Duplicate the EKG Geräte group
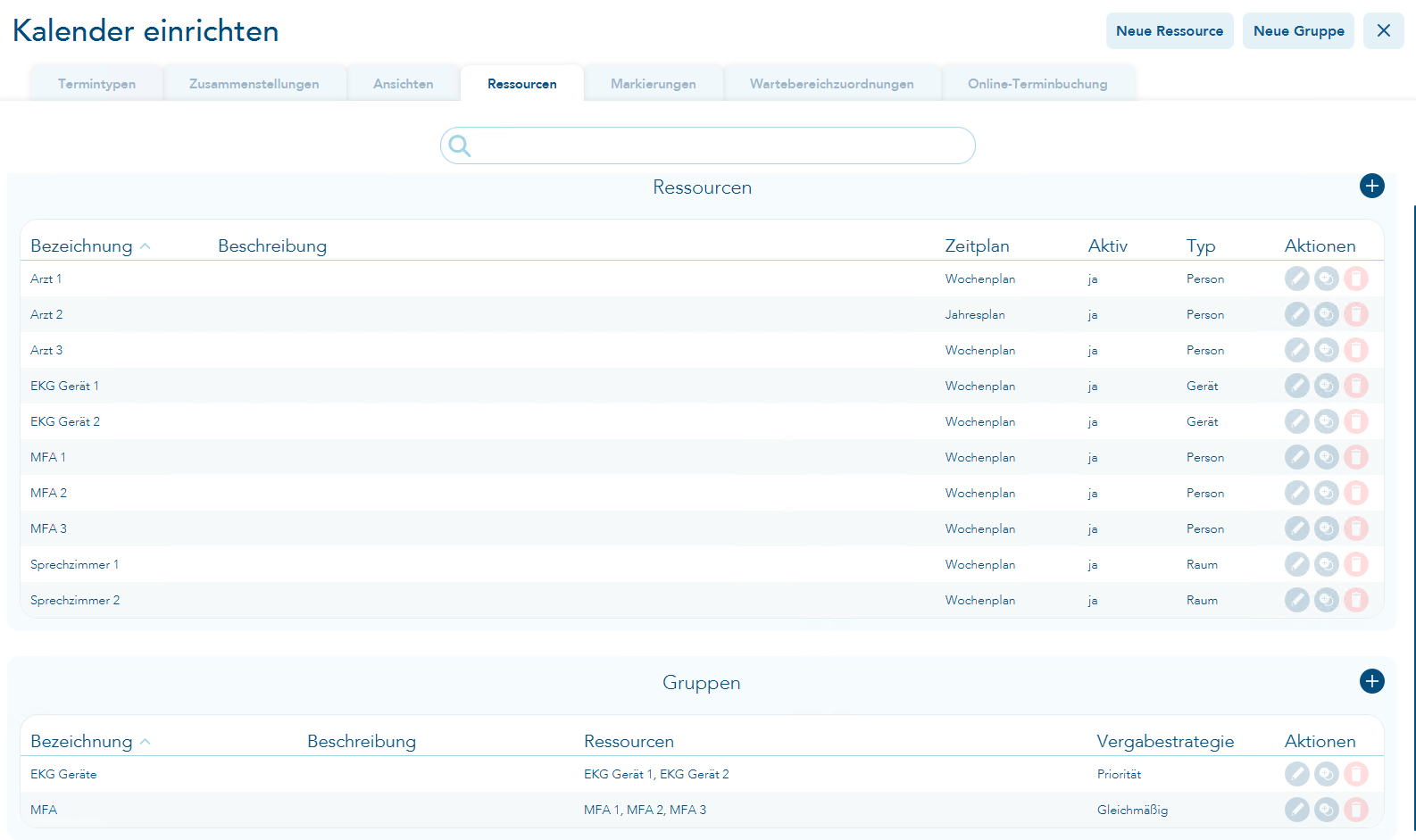Image resolution: width=1416 pixels, height=840 pixels. 1327,774
